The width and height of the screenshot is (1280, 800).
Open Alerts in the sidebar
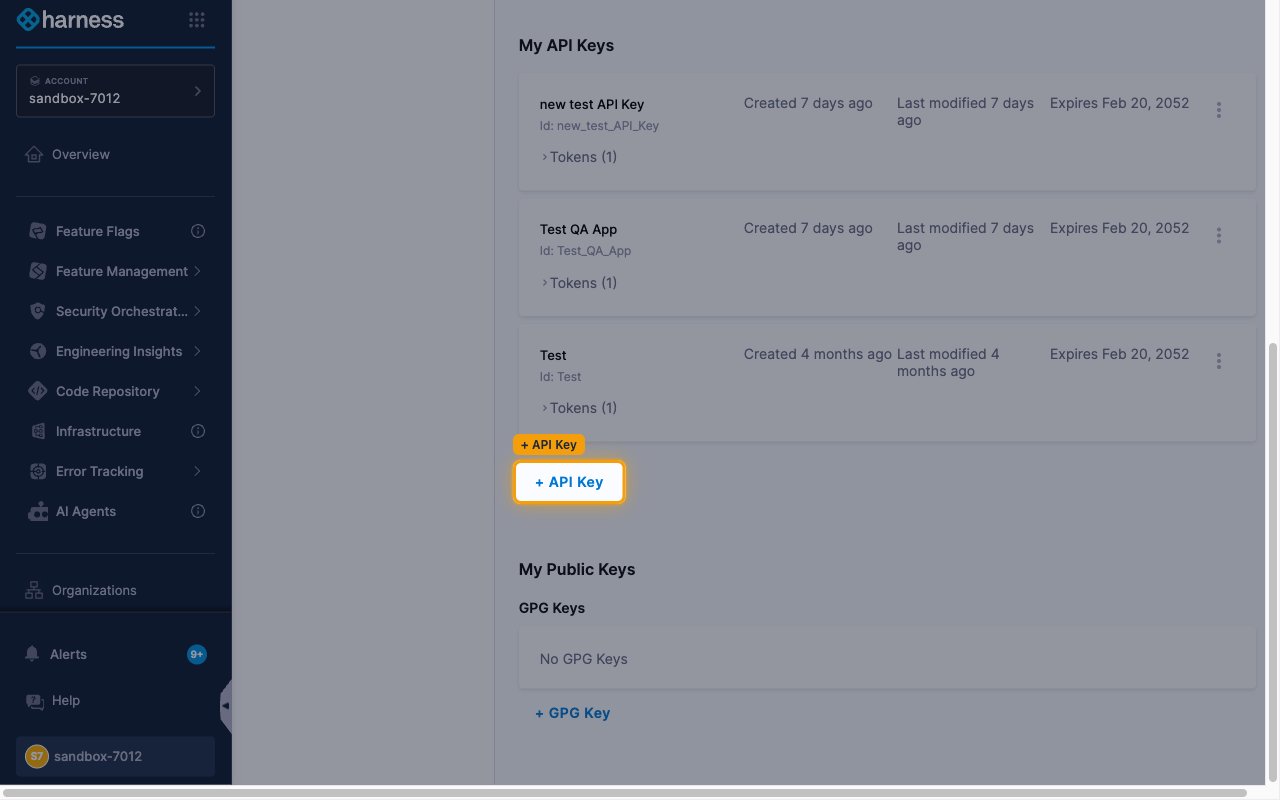[x=68, y=654]
